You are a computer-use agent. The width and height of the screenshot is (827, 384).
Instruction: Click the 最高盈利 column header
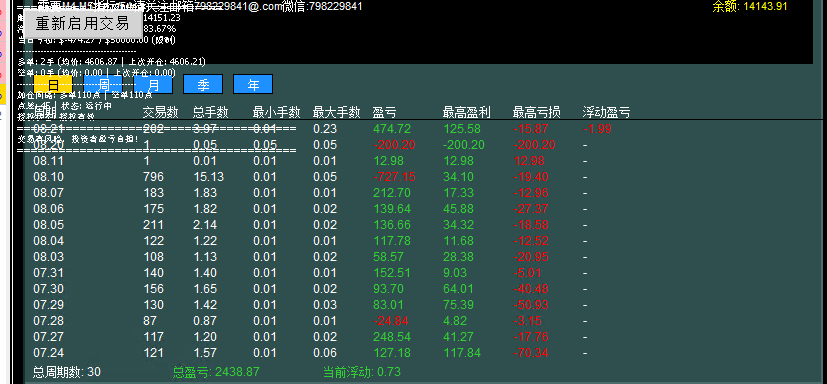[x=467, y=112]
